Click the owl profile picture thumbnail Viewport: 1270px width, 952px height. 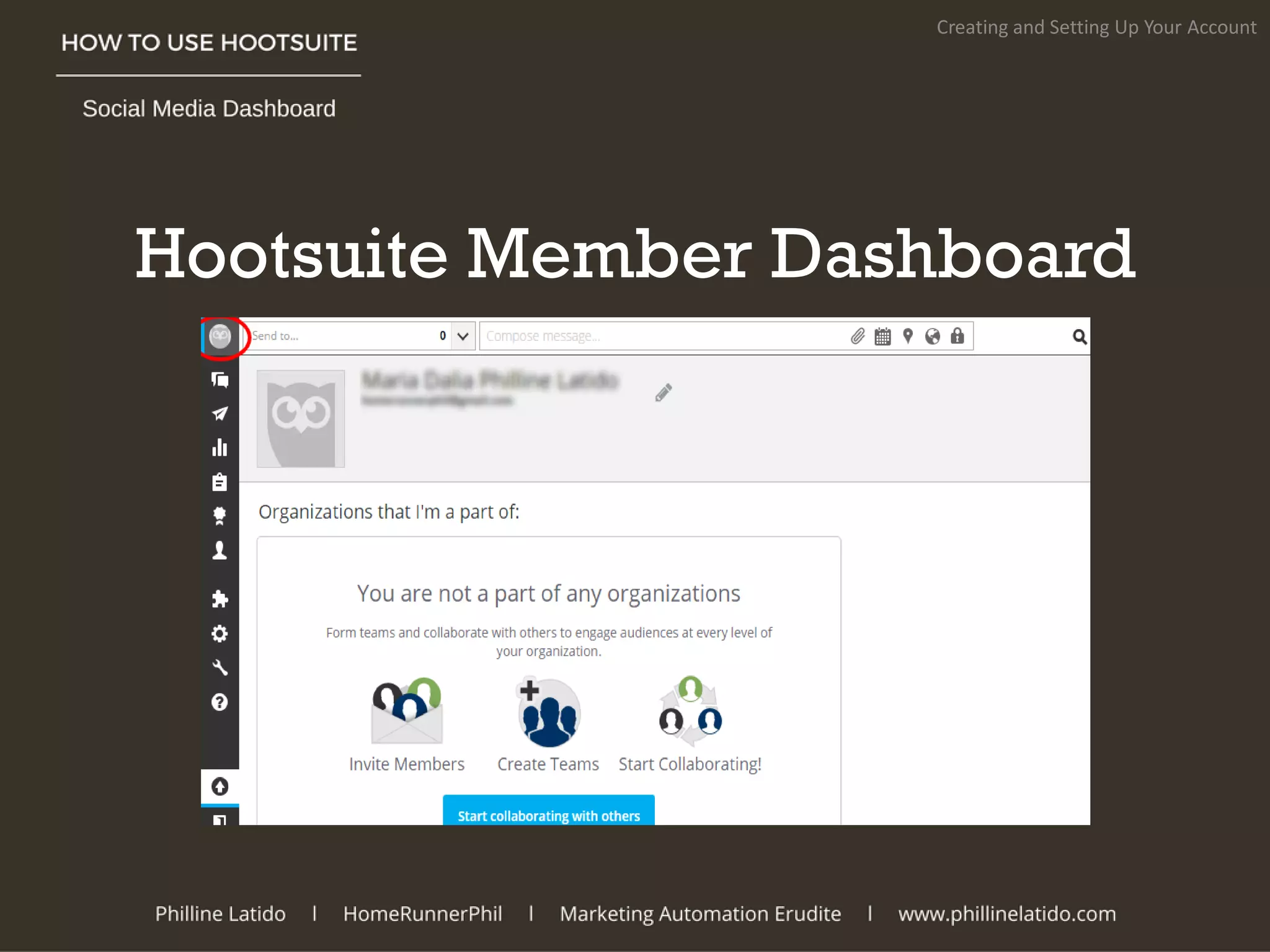(301, 419)
